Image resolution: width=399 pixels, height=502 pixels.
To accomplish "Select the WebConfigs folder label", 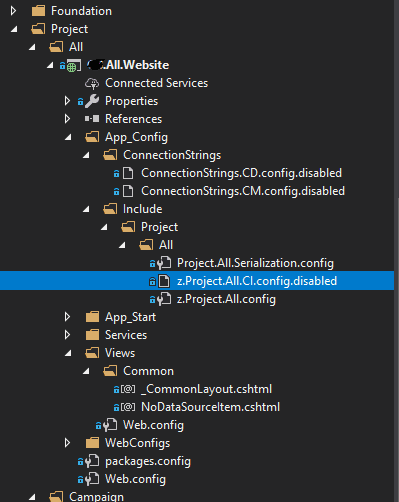I will point(137,443).
